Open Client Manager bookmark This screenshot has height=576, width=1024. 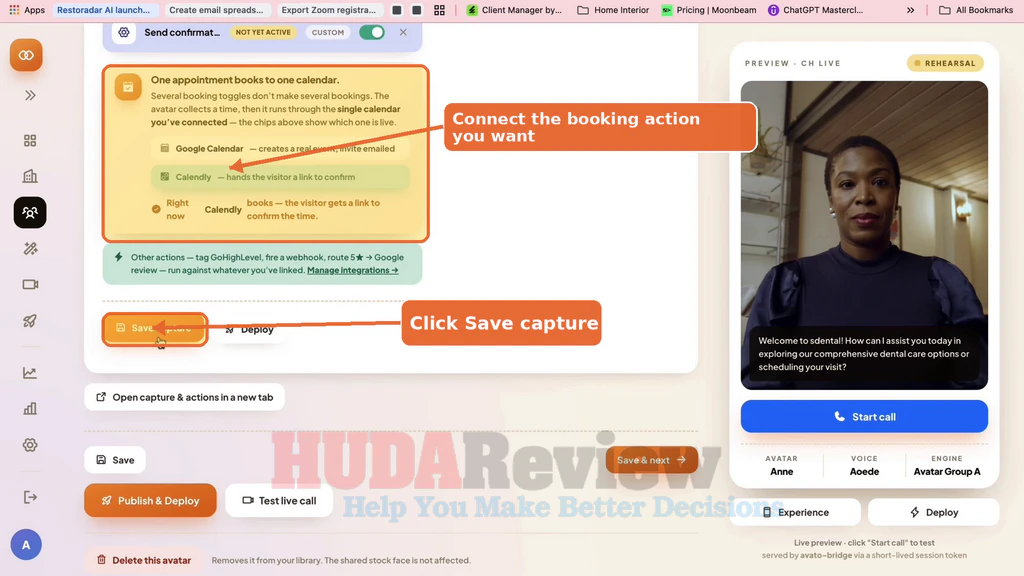(x=514, y=10)
